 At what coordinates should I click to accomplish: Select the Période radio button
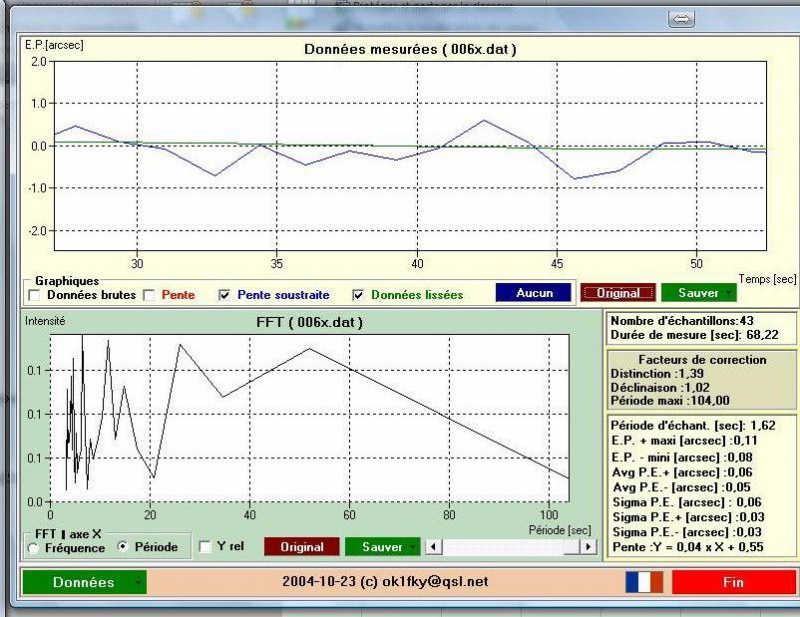click(123, 547)
